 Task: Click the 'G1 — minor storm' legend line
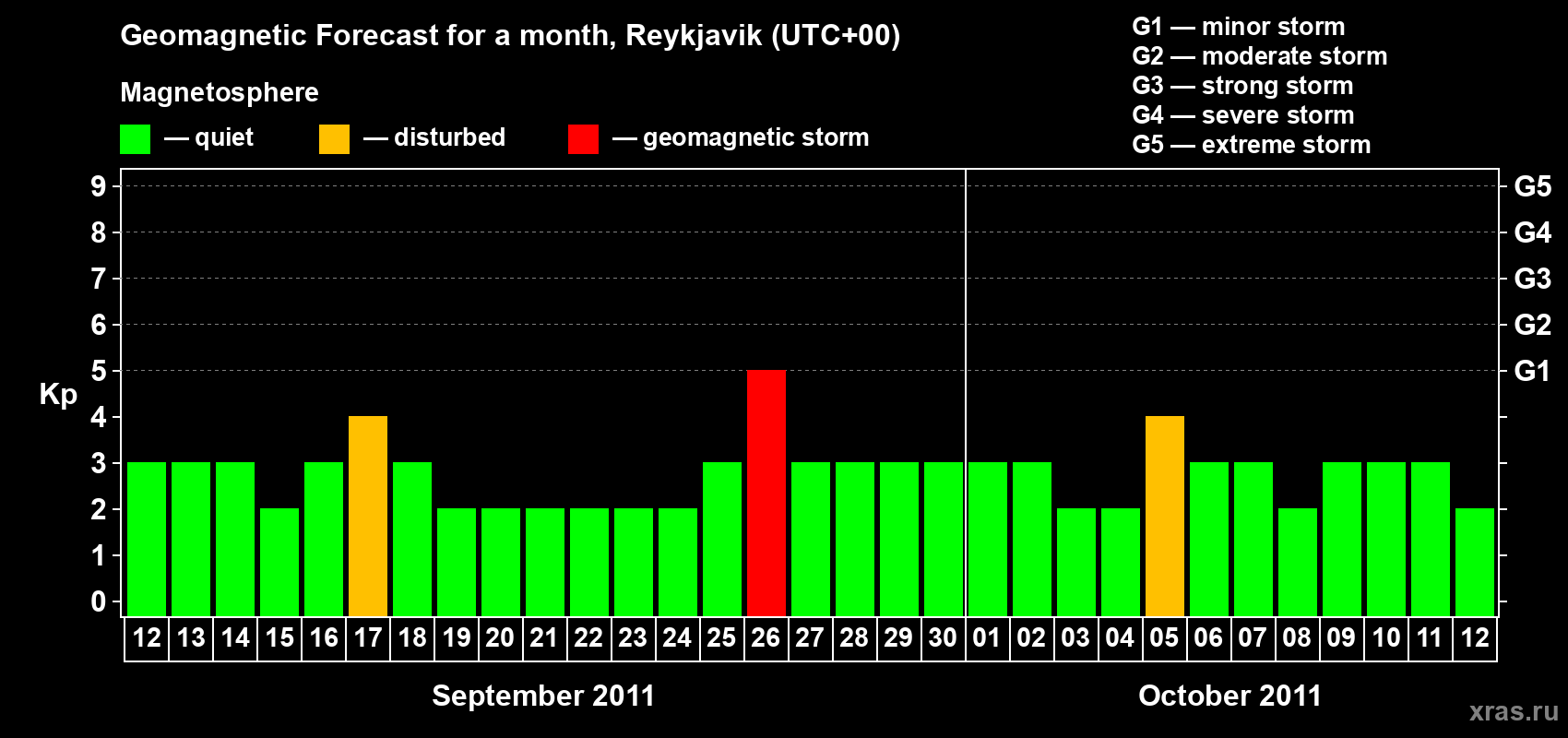(x=1239, y=27)
